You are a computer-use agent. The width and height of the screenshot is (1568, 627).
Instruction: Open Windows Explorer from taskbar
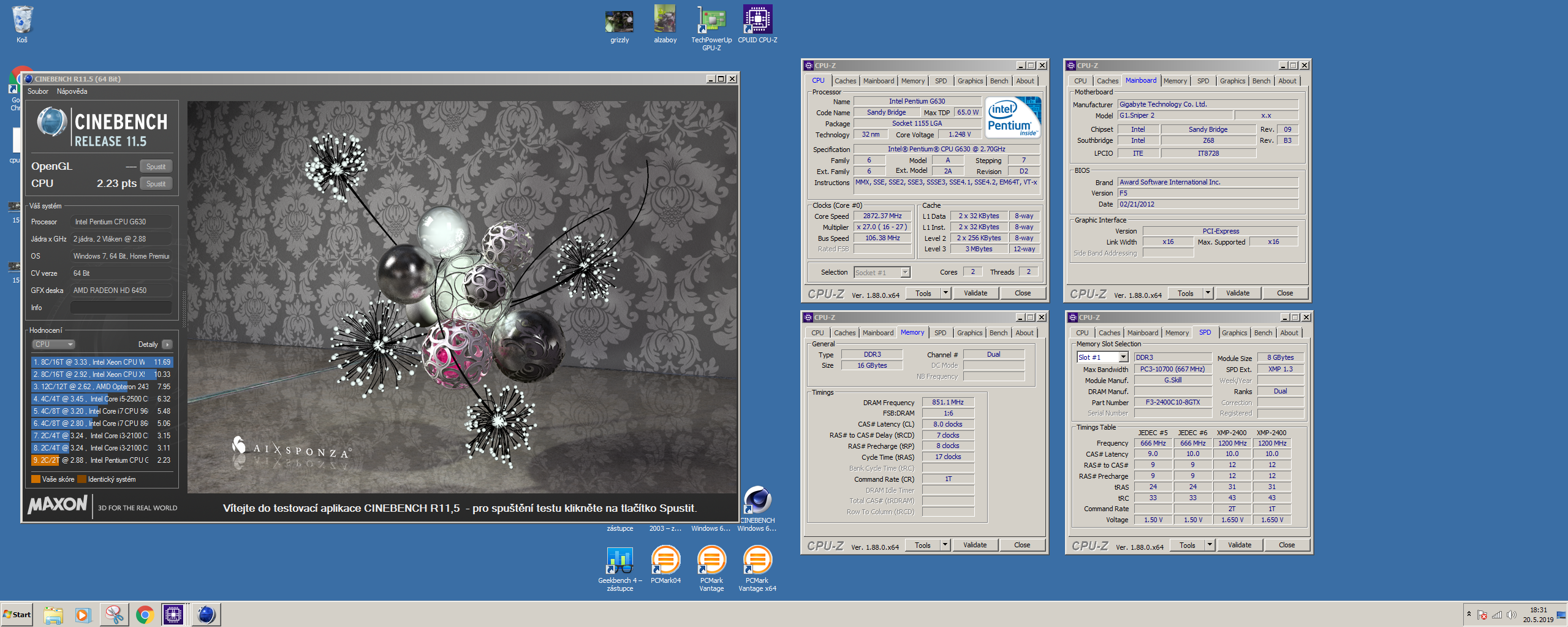[x=53, y=614]
